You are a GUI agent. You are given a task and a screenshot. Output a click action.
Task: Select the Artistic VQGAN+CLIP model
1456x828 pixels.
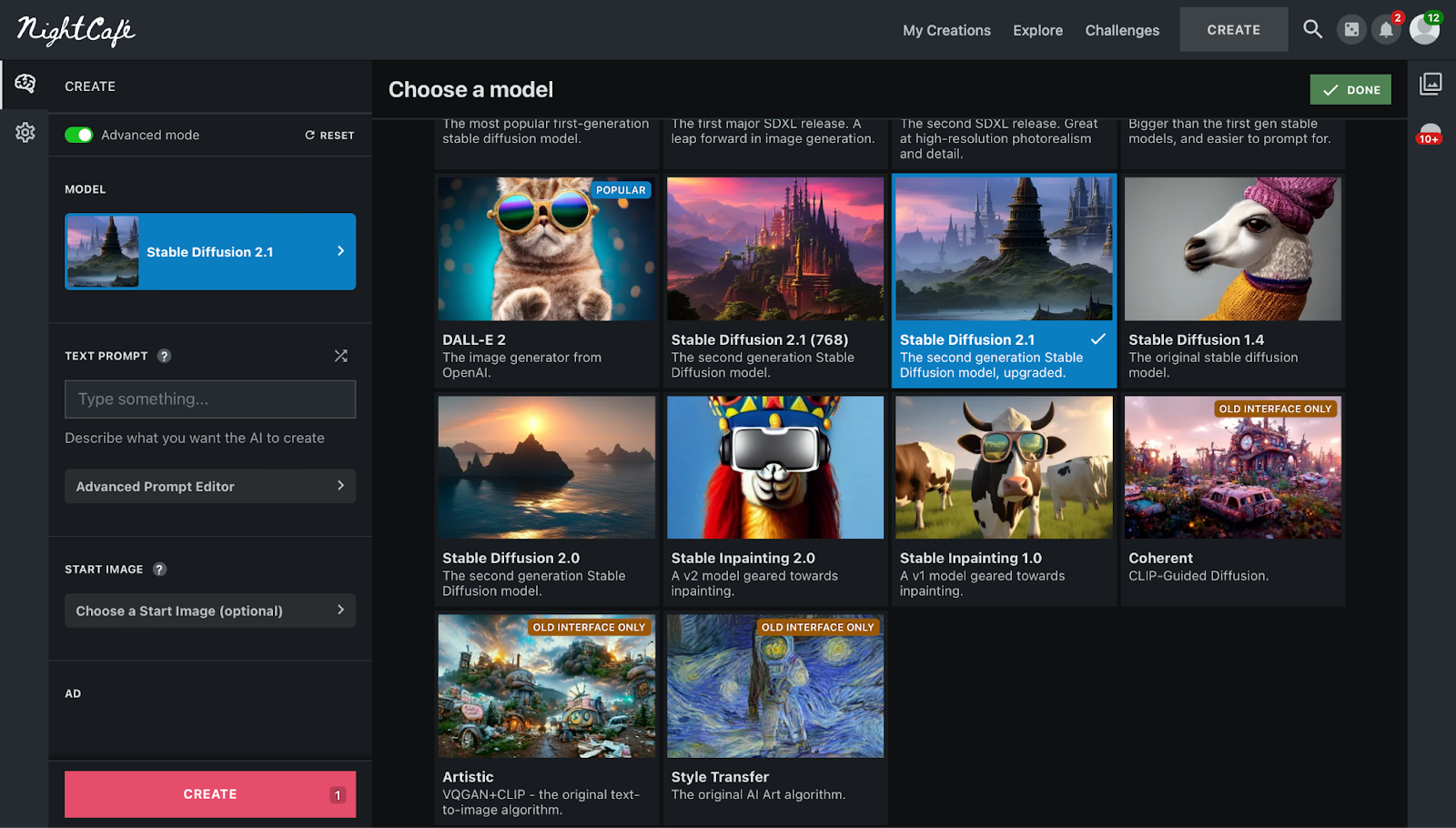(546, 718)
